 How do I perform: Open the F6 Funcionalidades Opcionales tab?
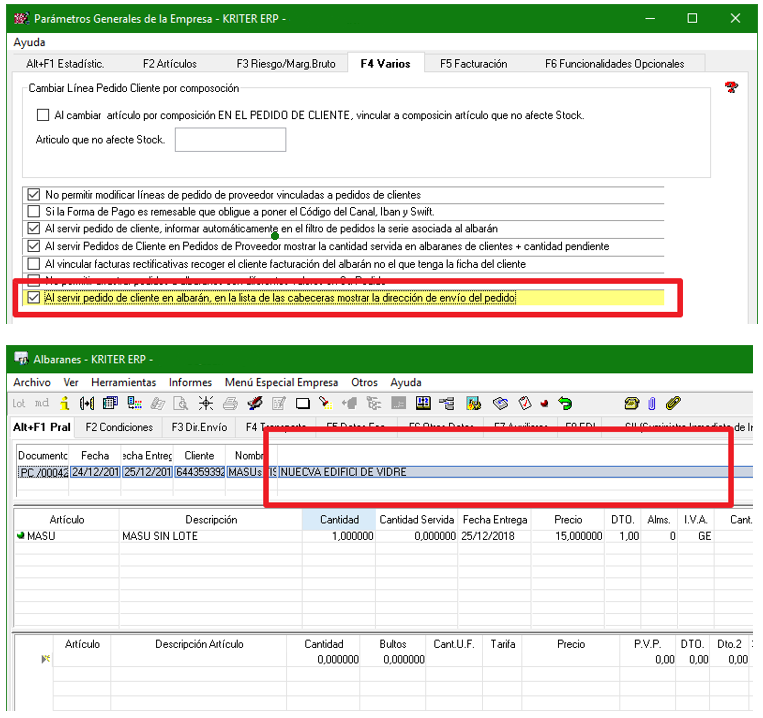point(615,64)
